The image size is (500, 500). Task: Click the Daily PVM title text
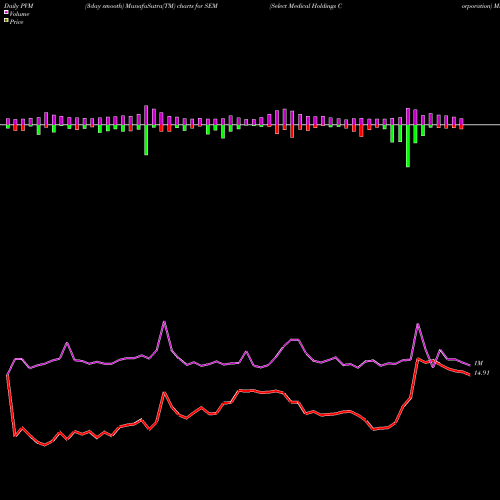click(x=19, y=6)
